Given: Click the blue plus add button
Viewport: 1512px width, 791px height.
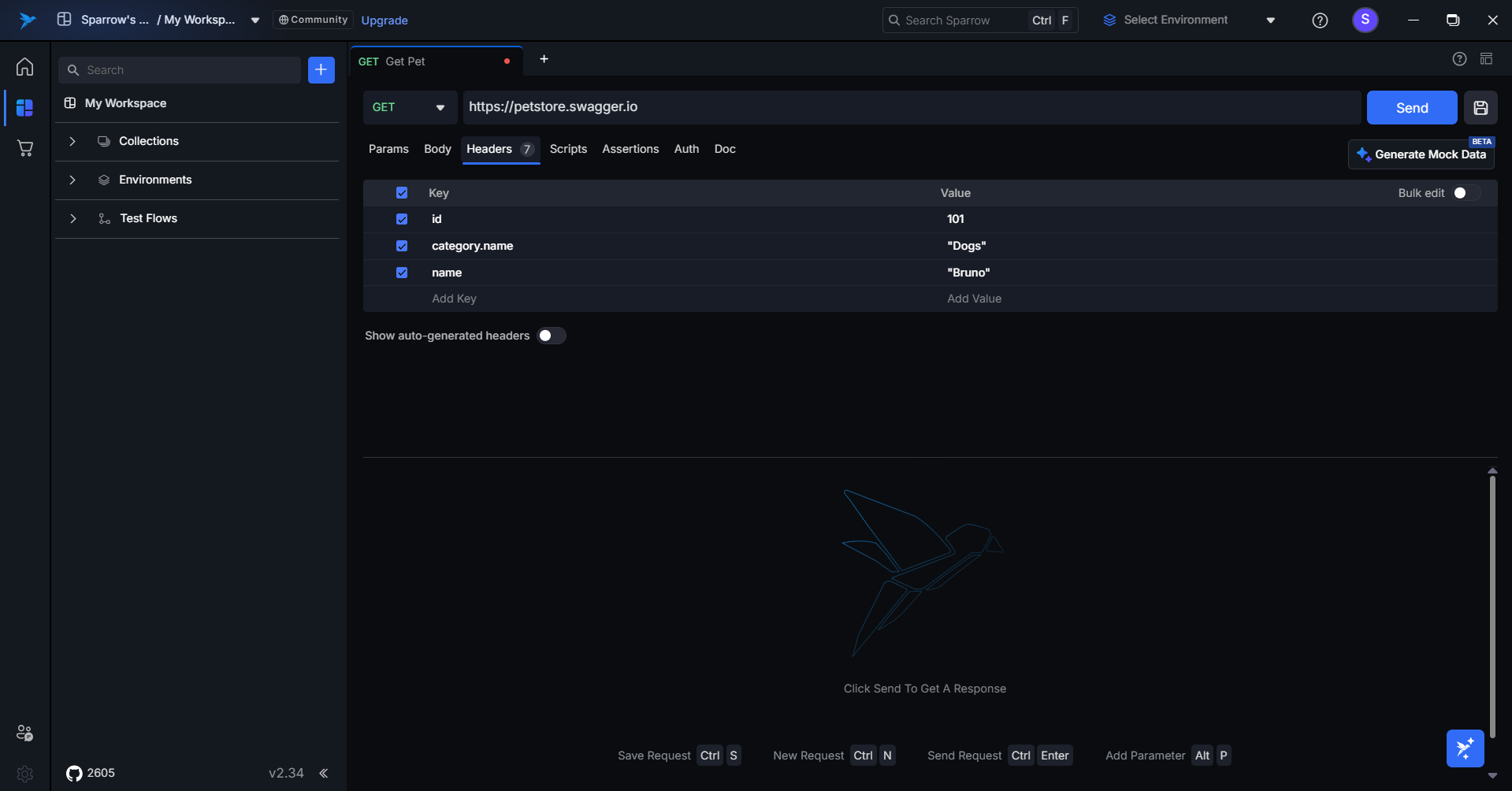Looking at the screenshot, I should point(321,70).
